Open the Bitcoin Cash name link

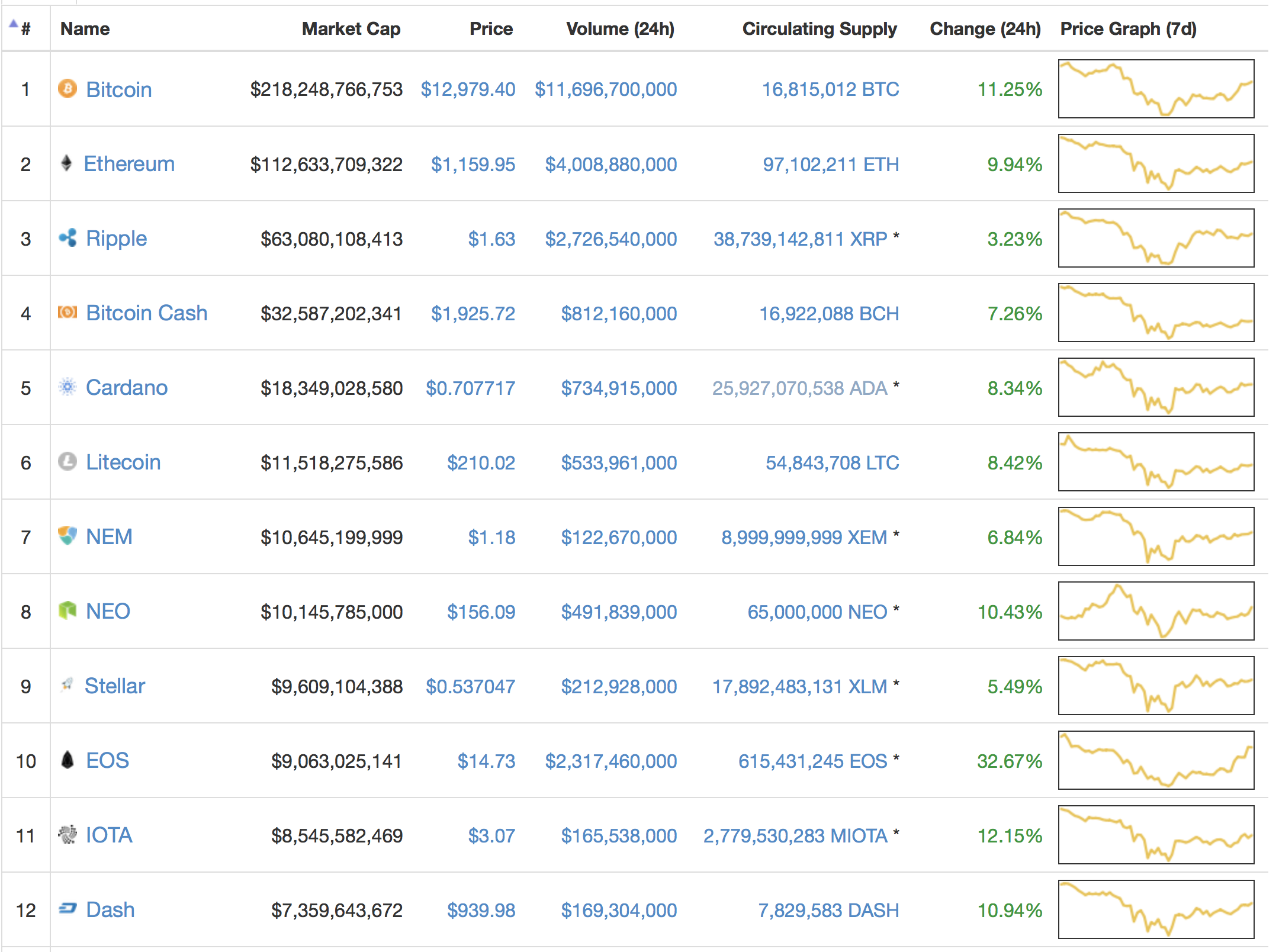[146, 313]
